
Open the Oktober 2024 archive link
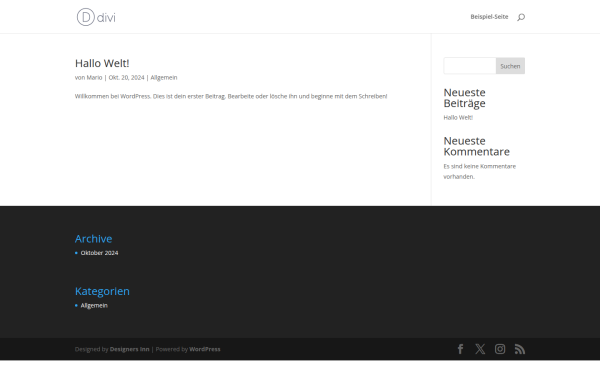click(99, 253)
